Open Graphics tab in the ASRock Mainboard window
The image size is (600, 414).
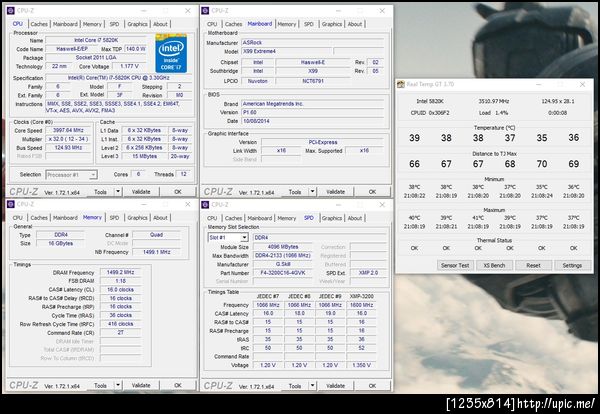click(x=332, y=22)
